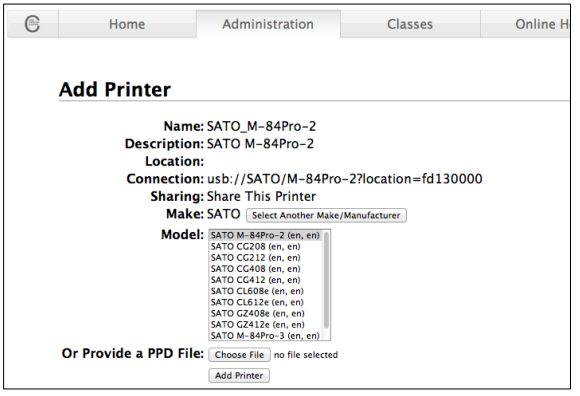Open the Online Help tab
This screenshot has height=396, width=580.
[x=525, y=24]
